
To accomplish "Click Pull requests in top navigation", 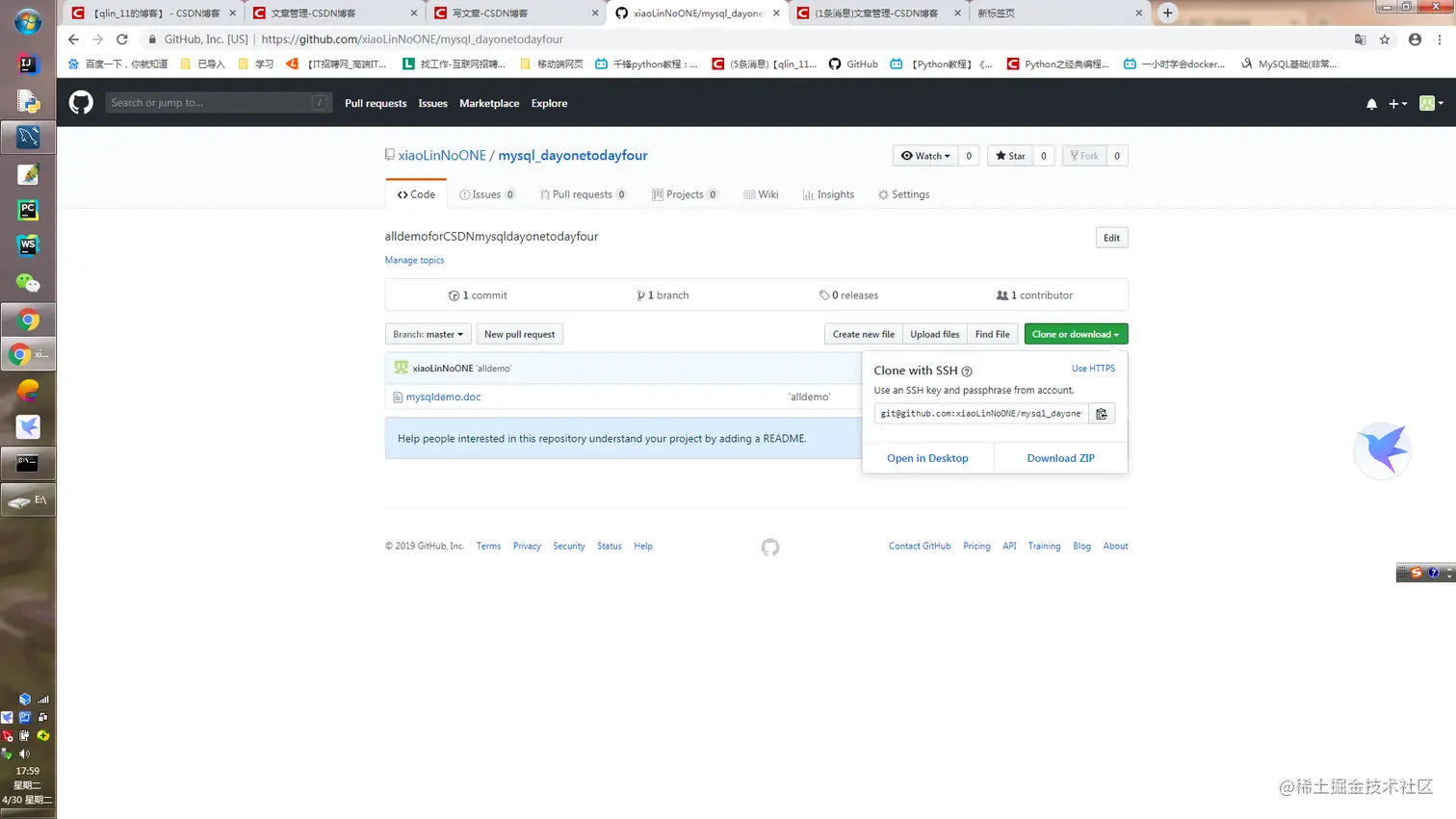I will [x=376, y=103].
